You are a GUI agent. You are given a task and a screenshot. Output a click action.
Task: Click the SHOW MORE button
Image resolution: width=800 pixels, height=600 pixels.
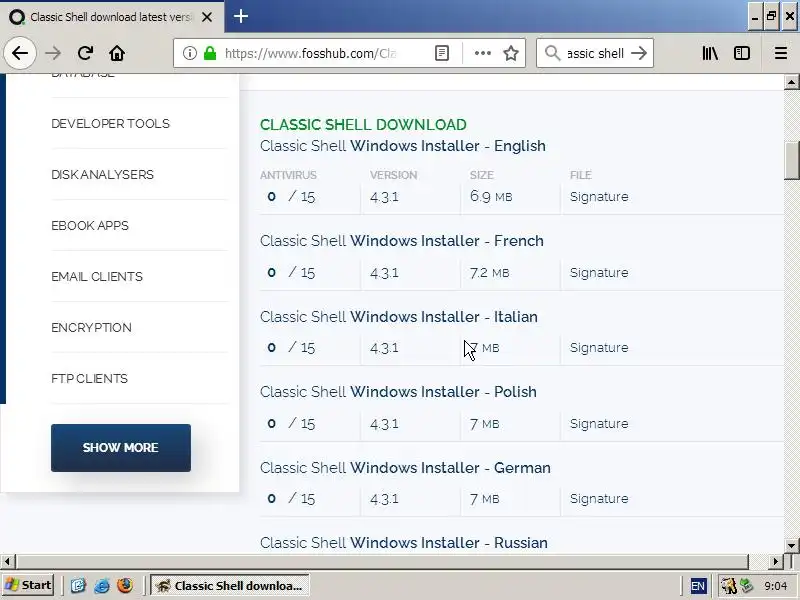tap(121, 447)
